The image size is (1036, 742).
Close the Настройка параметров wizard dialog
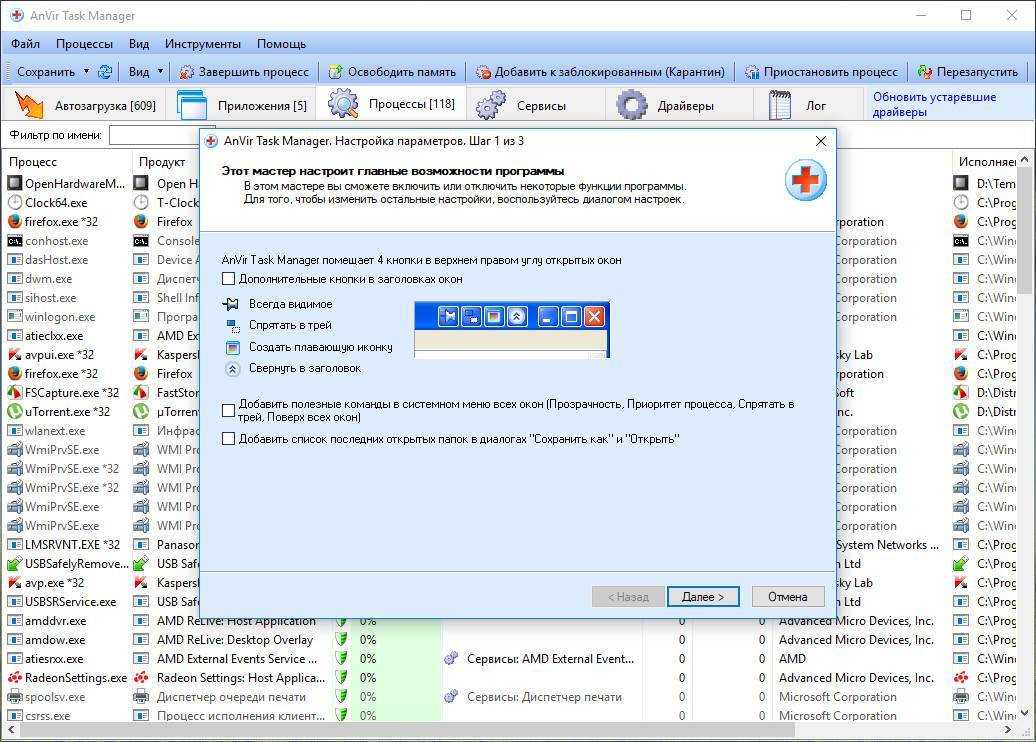[x=821, y=141]
